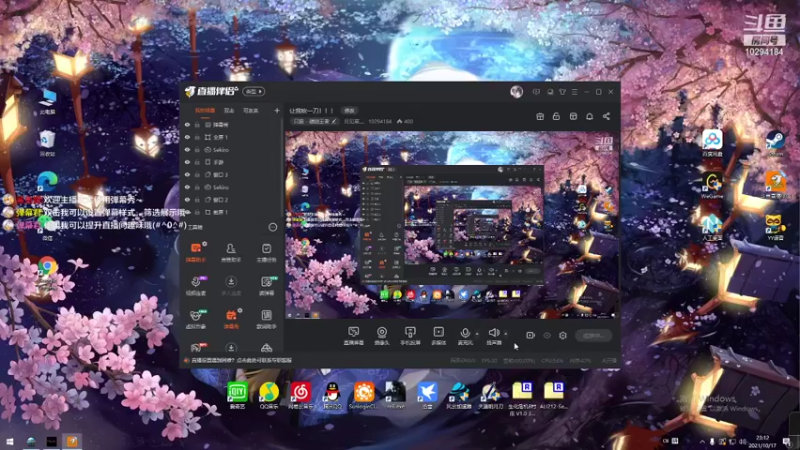Collapse the 工具箱 section circle button
Viewport: 800px width, 450px height.
(x=272, y=227)
